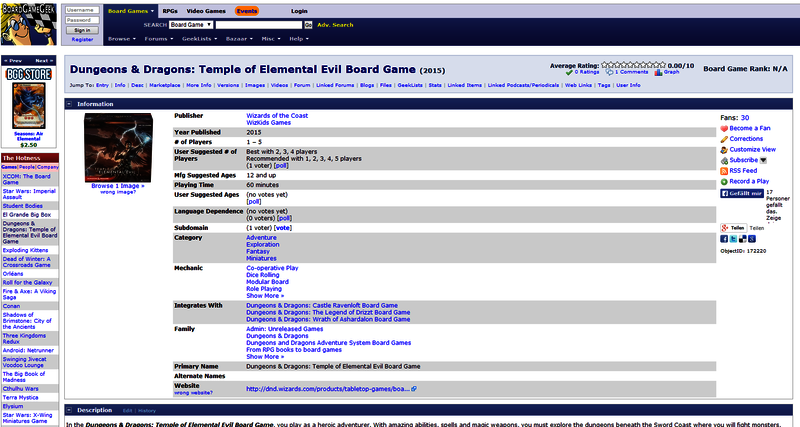Open the Wizards of the Coast publisher link
This screenshot has width=800, height=427.
pyautogui.click(x=278, y=117)
